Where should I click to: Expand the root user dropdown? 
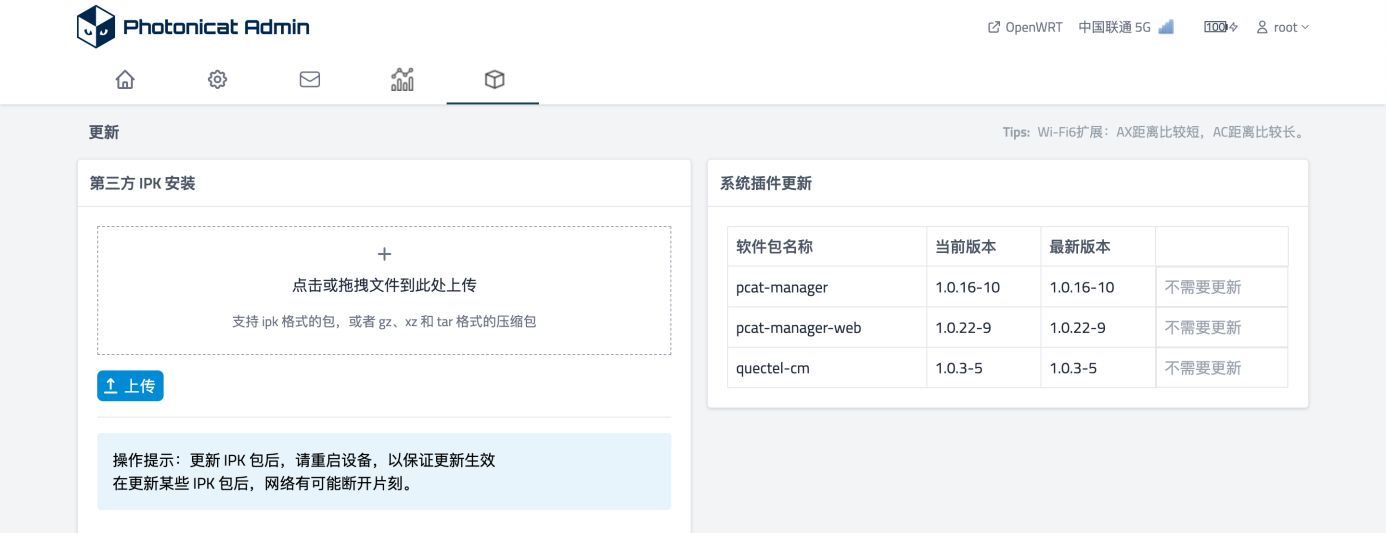[1283, 27]
